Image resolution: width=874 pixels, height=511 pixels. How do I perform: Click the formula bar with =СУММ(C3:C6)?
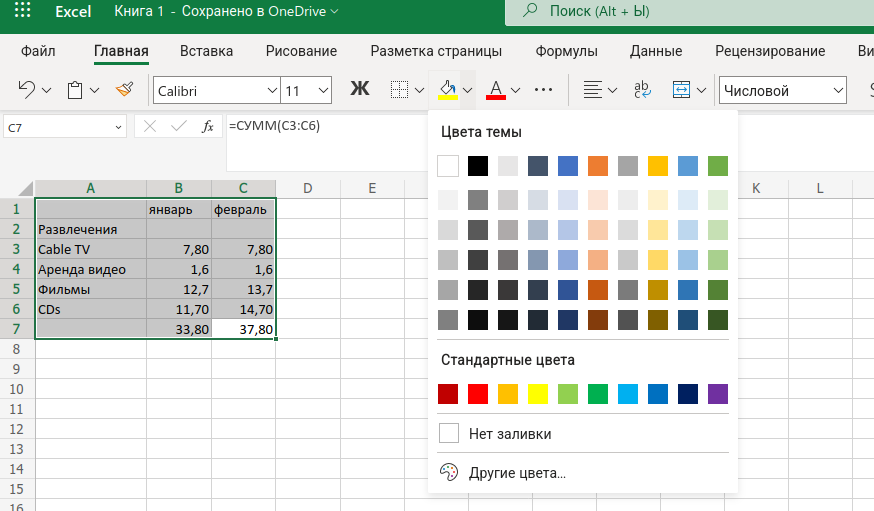point(326,143)
